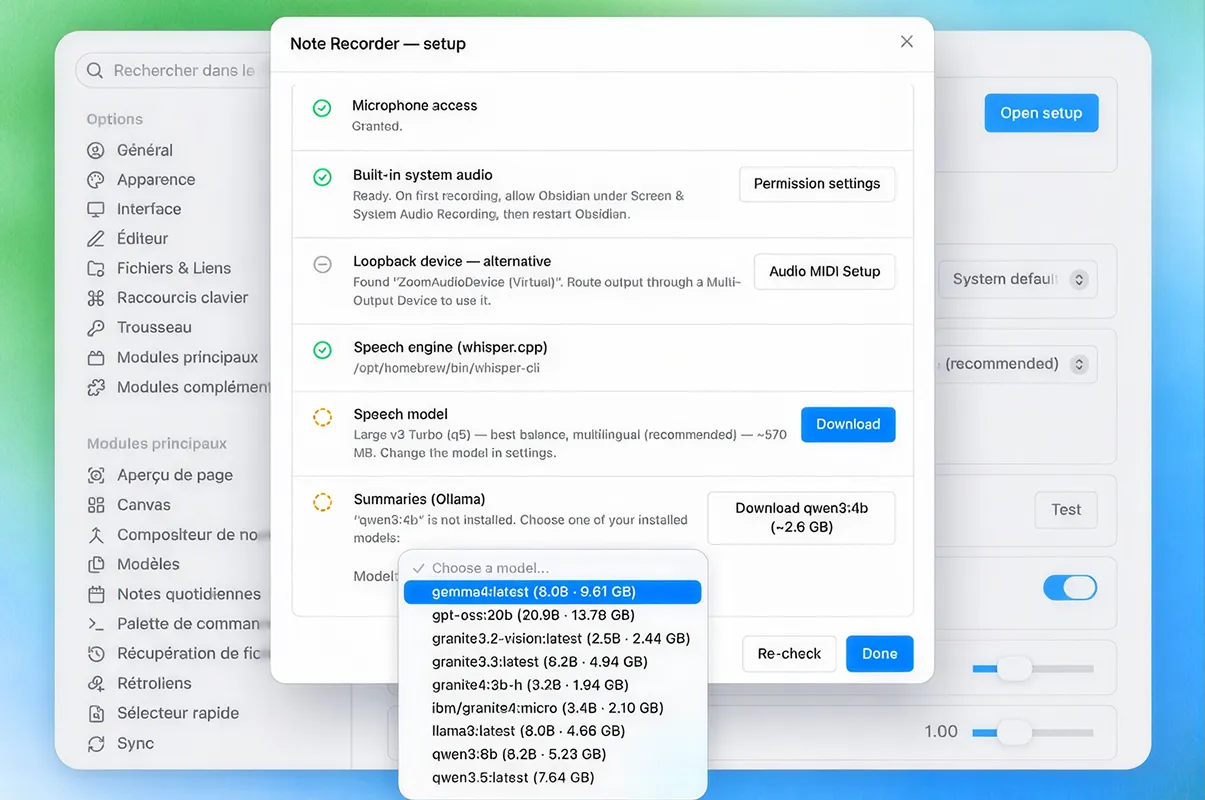Download the Large v3 Turbo speech model
Viewport: 1205px width, 800px height.
(x=848, y=424)
